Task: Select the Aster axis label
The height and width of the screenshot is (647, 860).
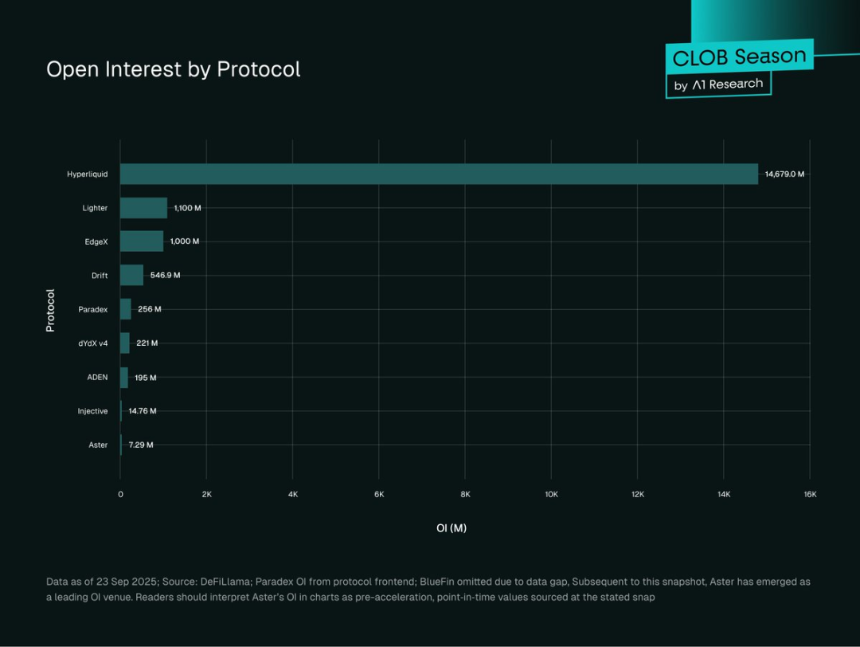Action: pos(98,445)
